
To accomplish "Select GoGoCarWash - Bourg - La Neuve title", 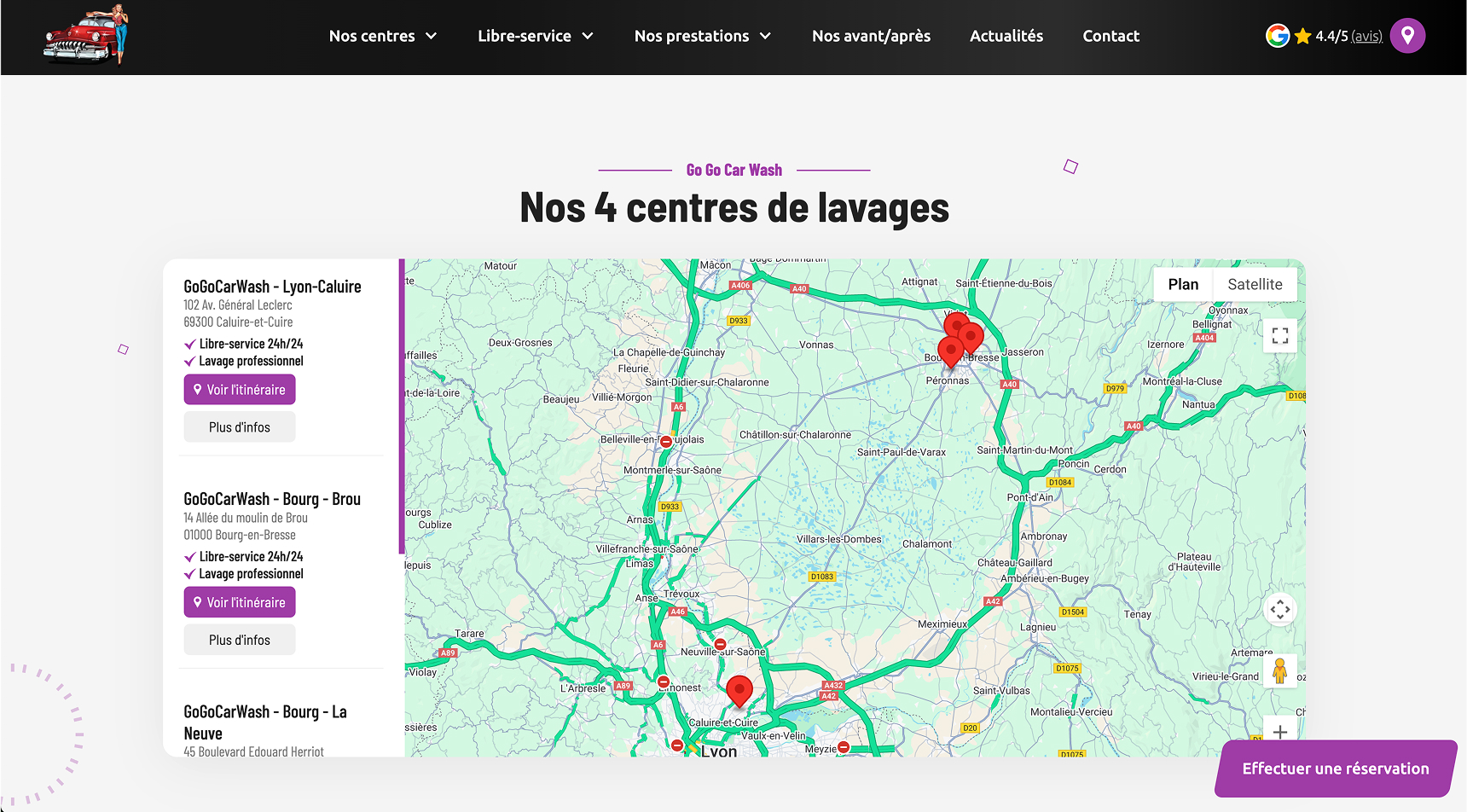I will (x=265, y=722).
